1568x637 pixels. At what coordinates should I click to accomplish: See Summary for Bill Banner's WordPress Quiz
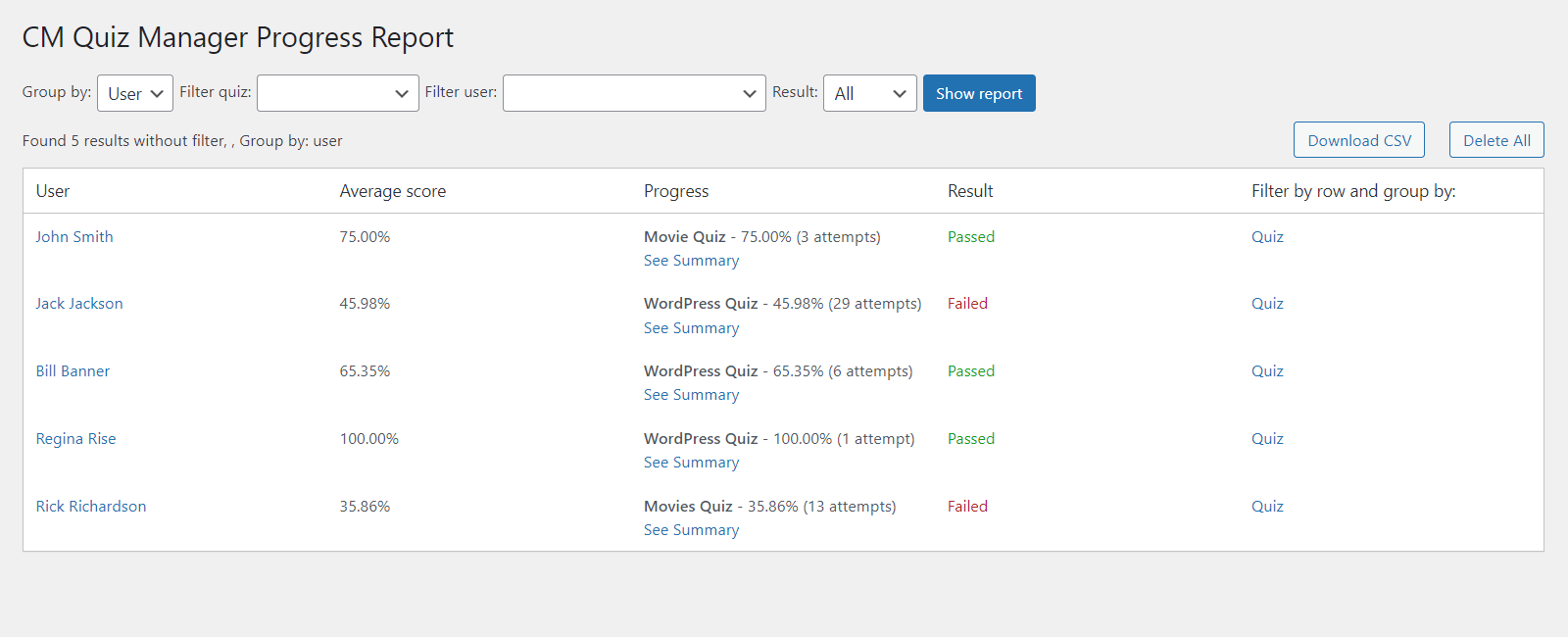point(691,395)
